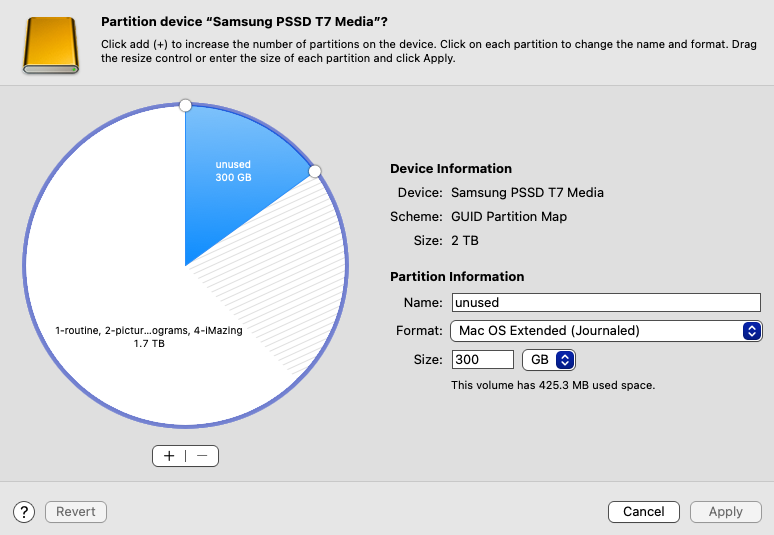Click the 1-routine partition name label
The width and height of the screenshot is (774, 535).
click(x=149, y=331)
